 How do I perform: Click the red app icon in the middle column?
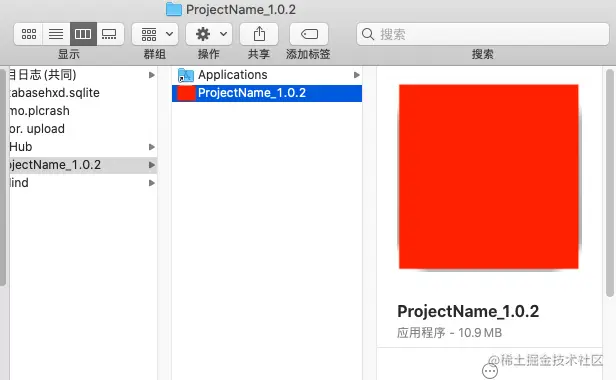point(186,93)
